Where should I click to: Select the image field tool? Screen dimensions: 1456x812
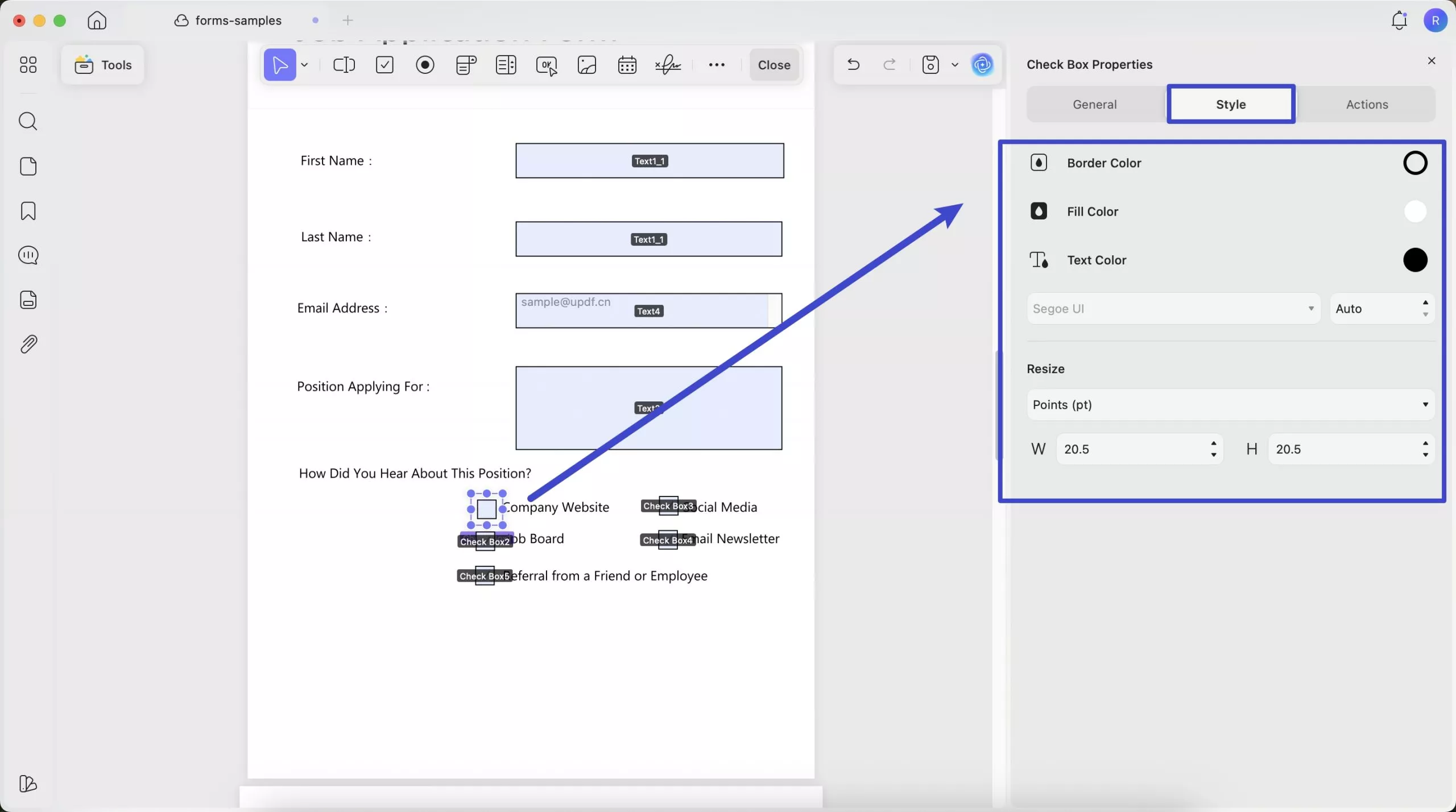586,64
